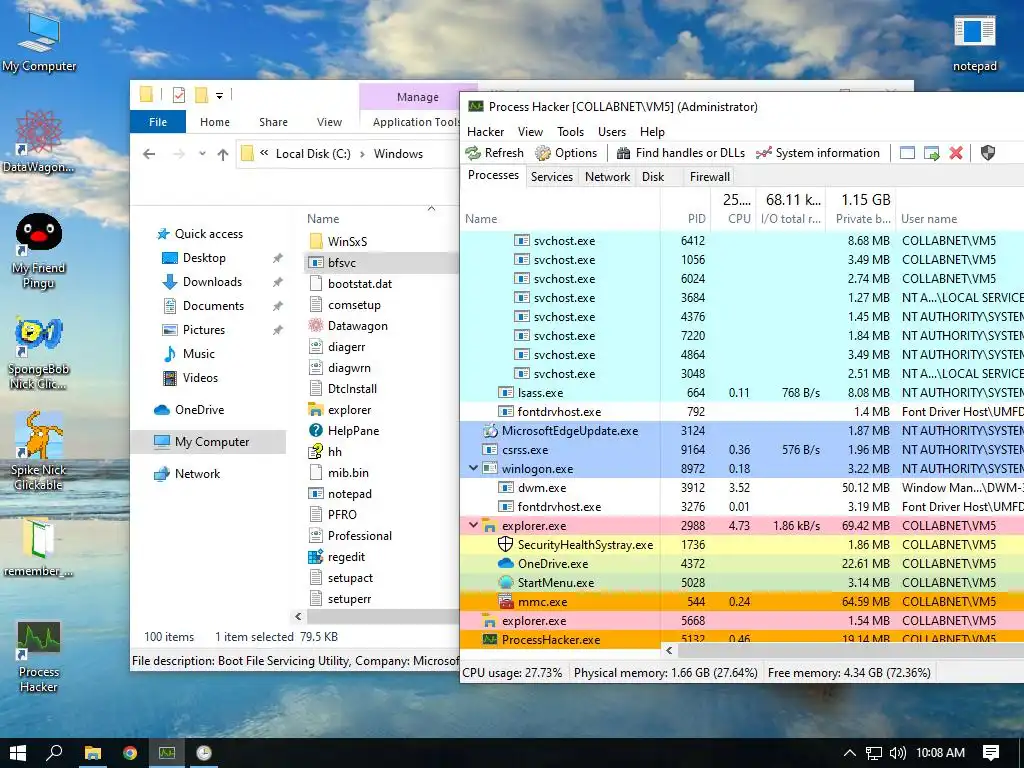Select the dwm.exe process
This screenshot has width=1024, height=768.
[742, 488]
